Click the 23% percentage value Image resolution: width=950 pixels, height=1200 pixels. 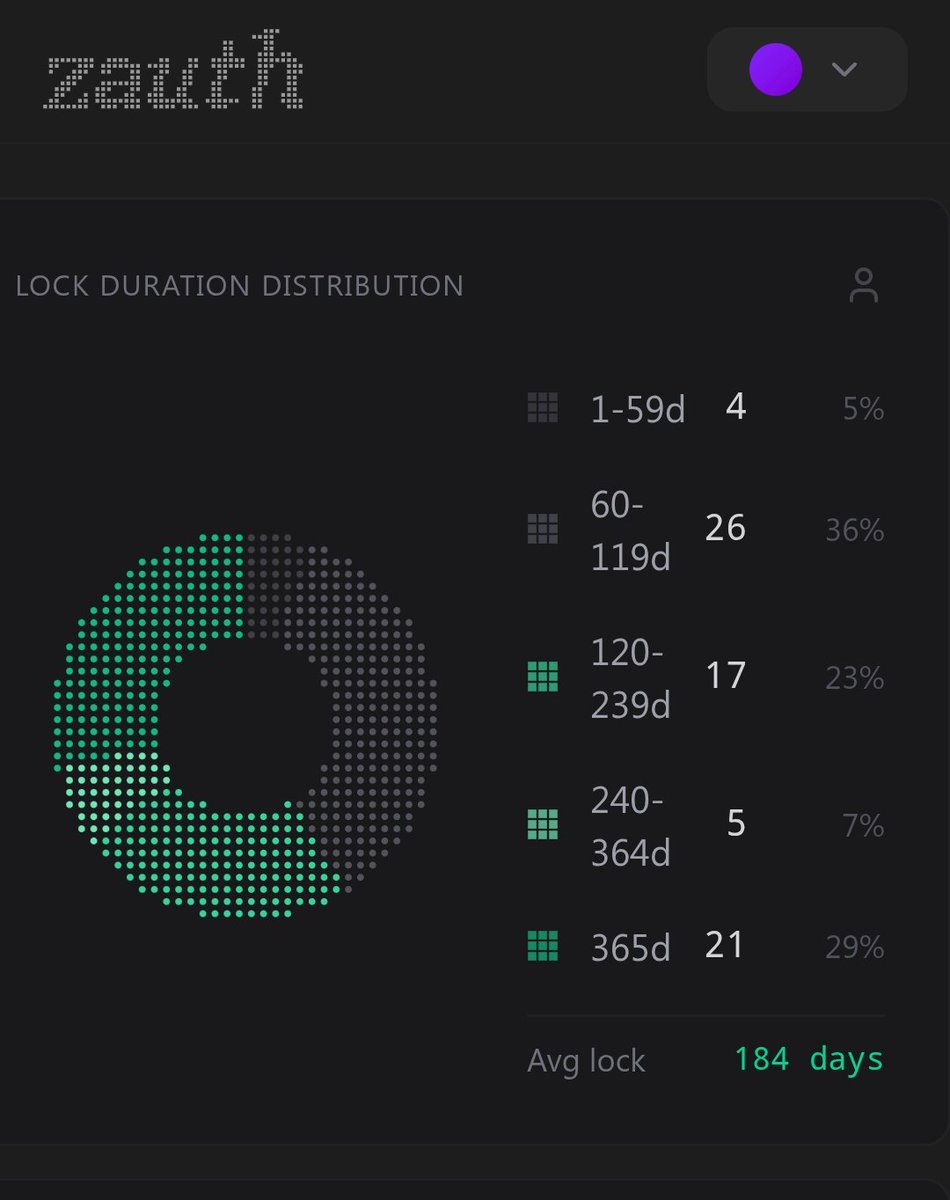pos(855,678)
